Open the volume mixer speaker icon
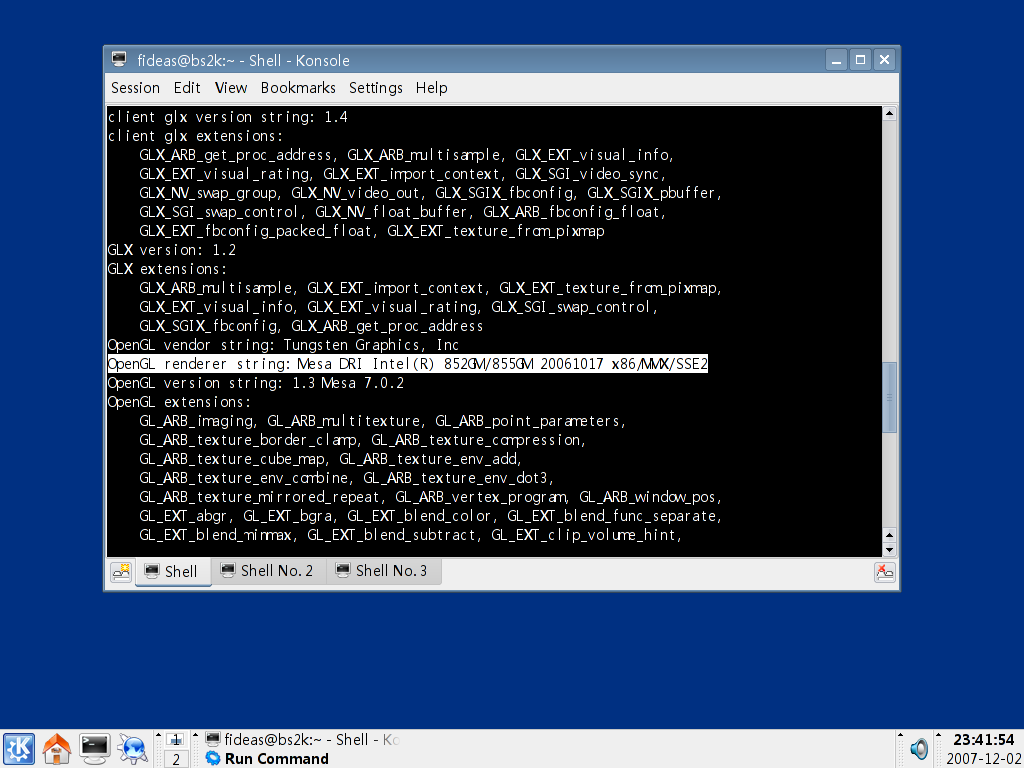This screenshot has width=1024, height=768. point(919,748)
